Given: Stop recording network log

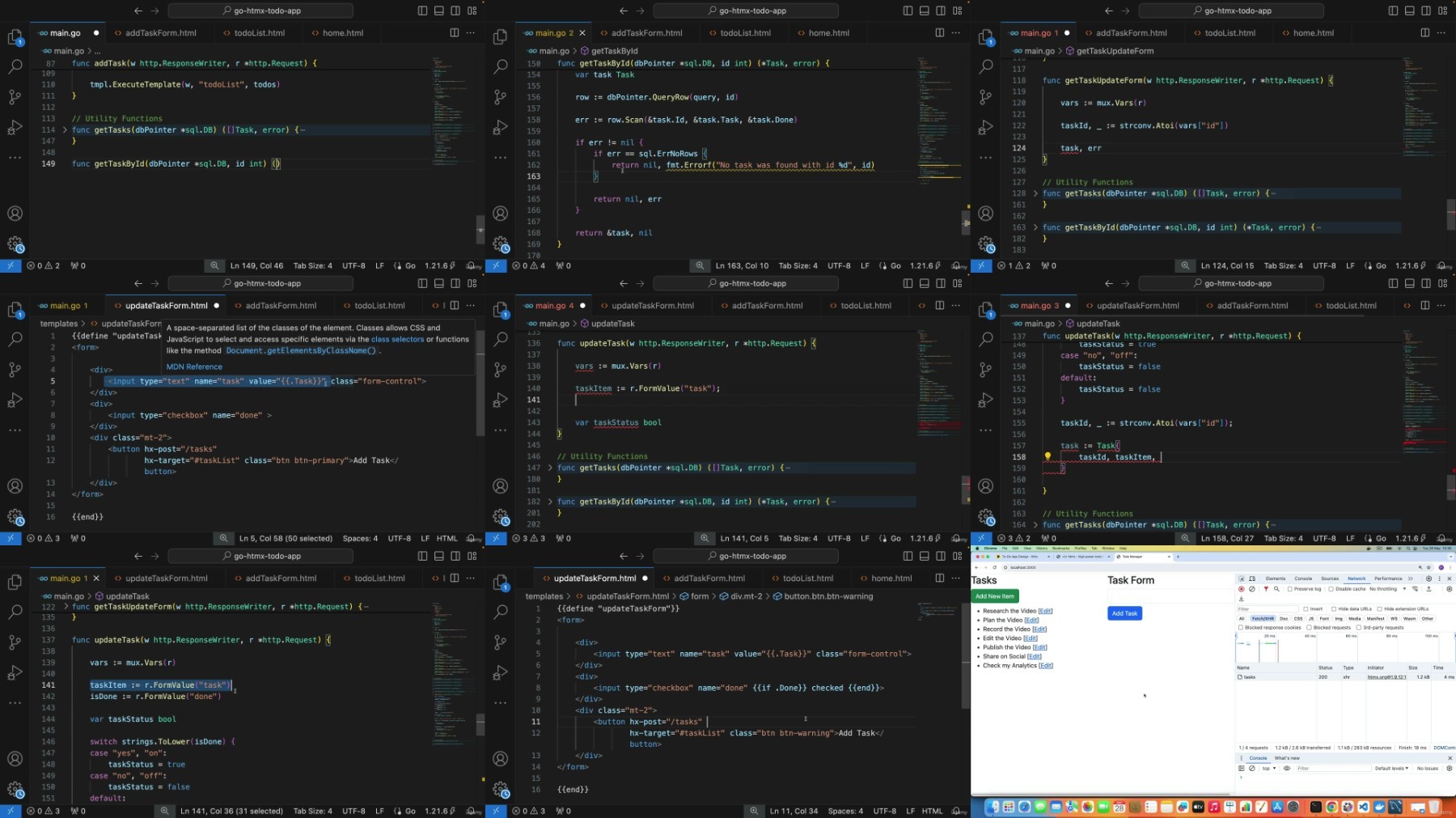Looking at the screenshot, I should [x=1242, y=589].
